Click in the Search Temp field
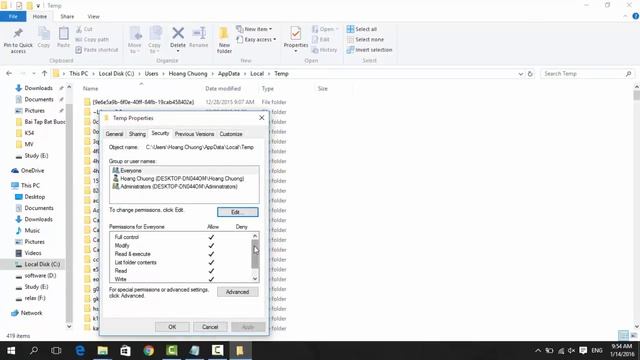Viewport: 640px width, 360px height. [583, 74]
